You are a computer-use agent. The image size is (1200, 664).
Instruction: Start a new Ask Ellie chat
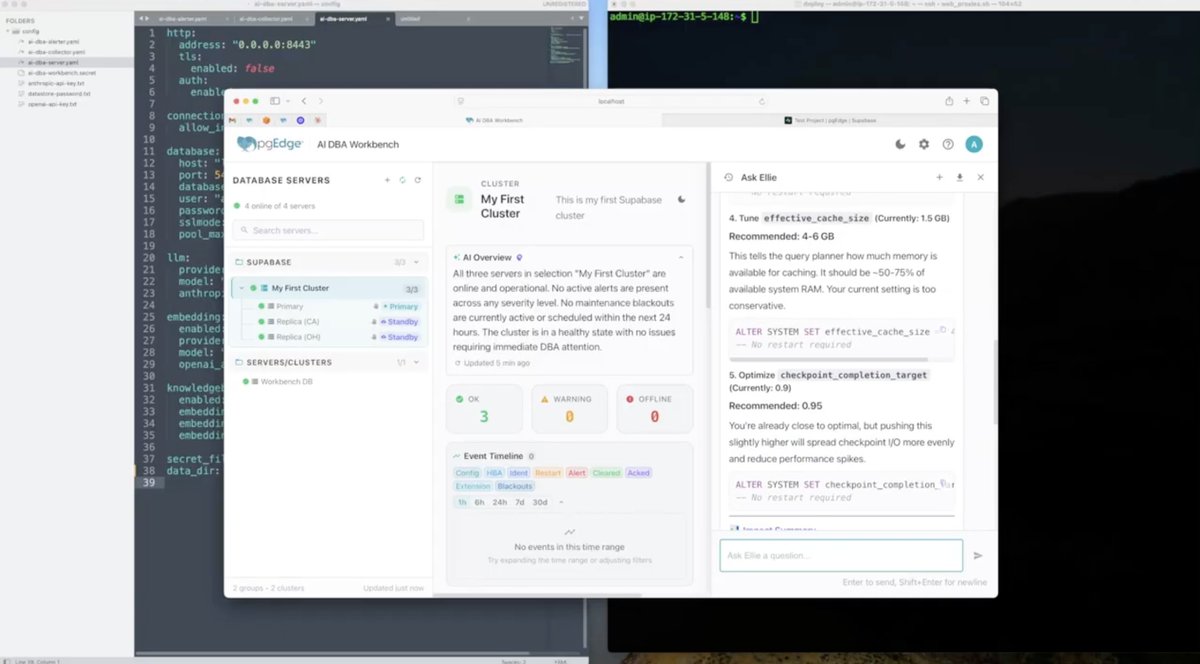coord(939,177)
